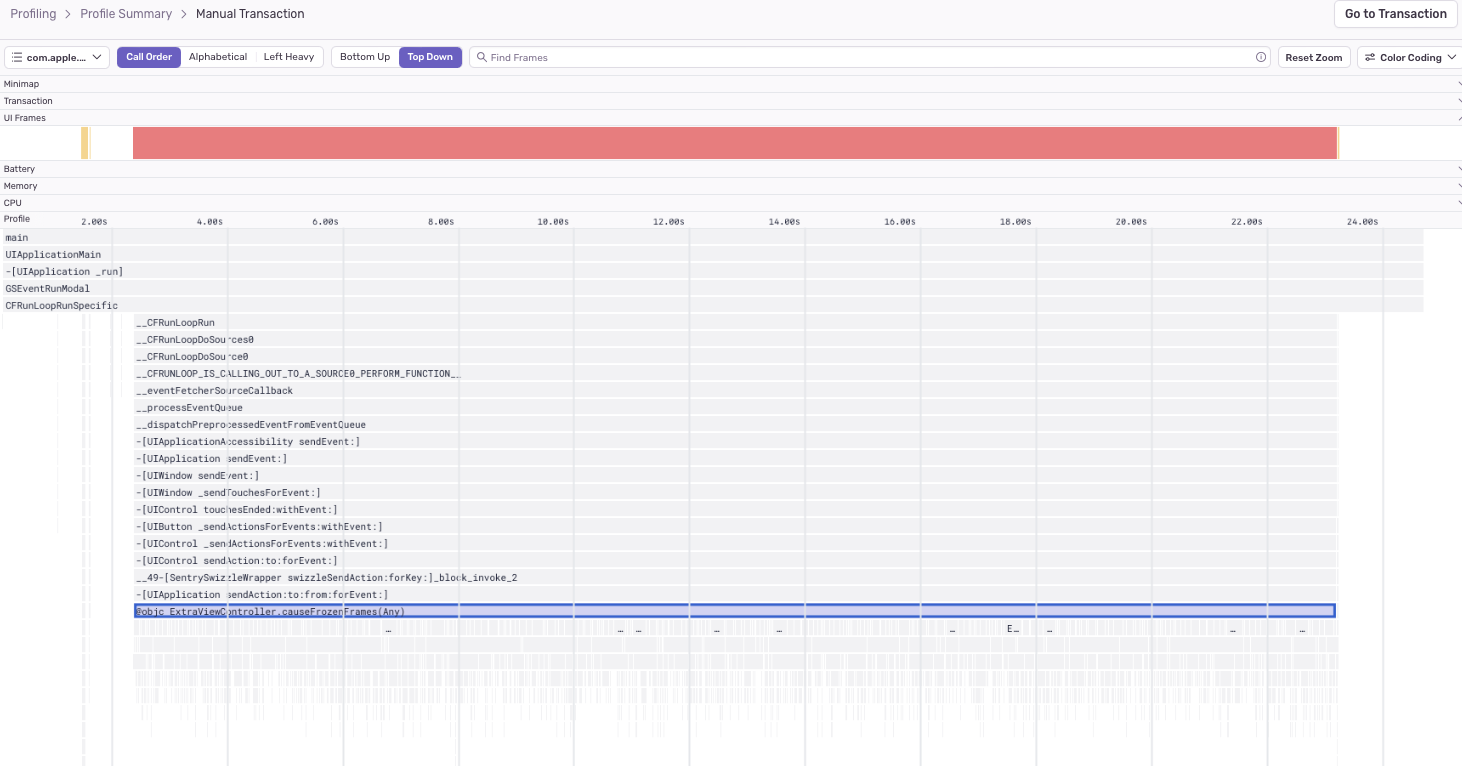Viewport: 1462px width, 766px height.
Task: Open the Profile Summary breadcrumb
Action: click(126, 14)
